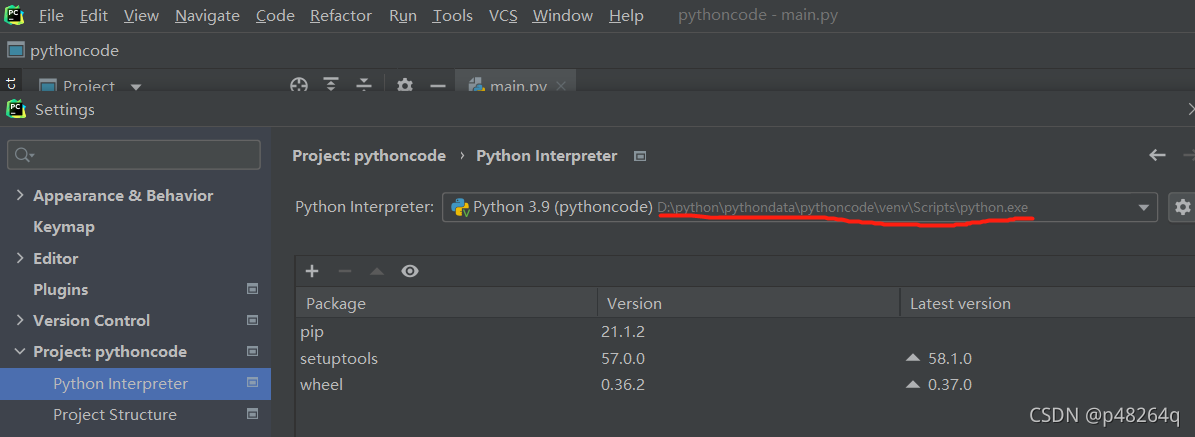This screenshot has width=1195, height=437.
Task: Click interpreter gear settings button
Action: pos(1182,207)
